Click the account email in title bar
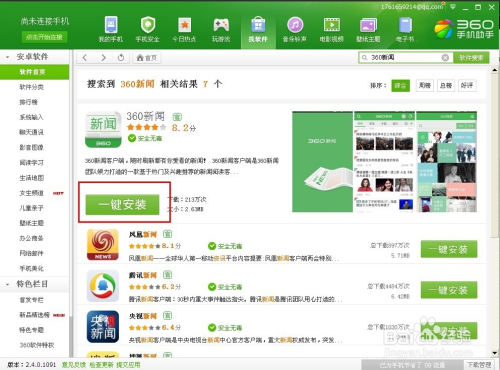The image size is (500, 370). point(412,7)
